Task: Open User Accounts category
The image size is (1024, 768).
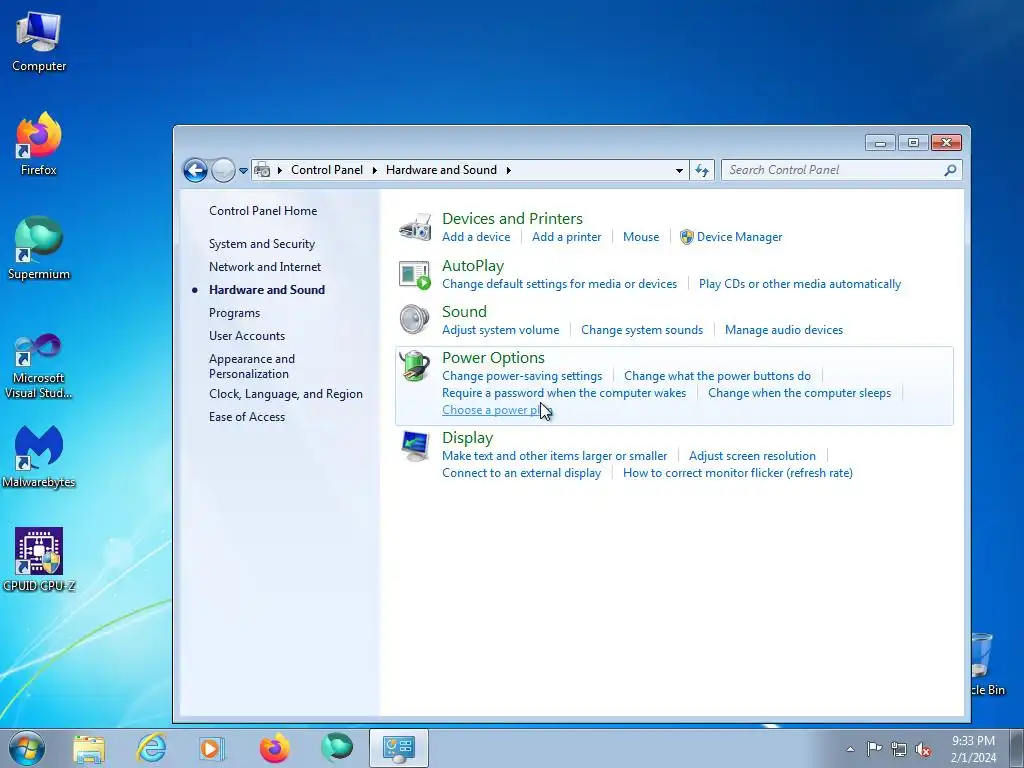Action: [x=247, y=336]
